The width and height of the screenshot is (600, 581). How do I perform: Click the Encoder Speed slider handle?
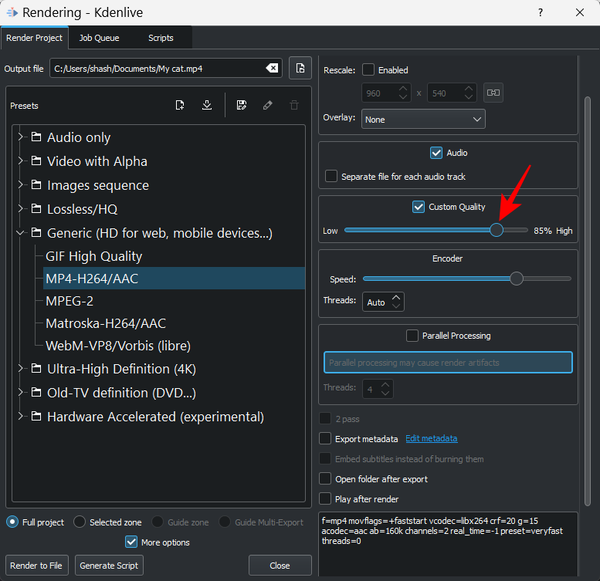pos(516,278)
